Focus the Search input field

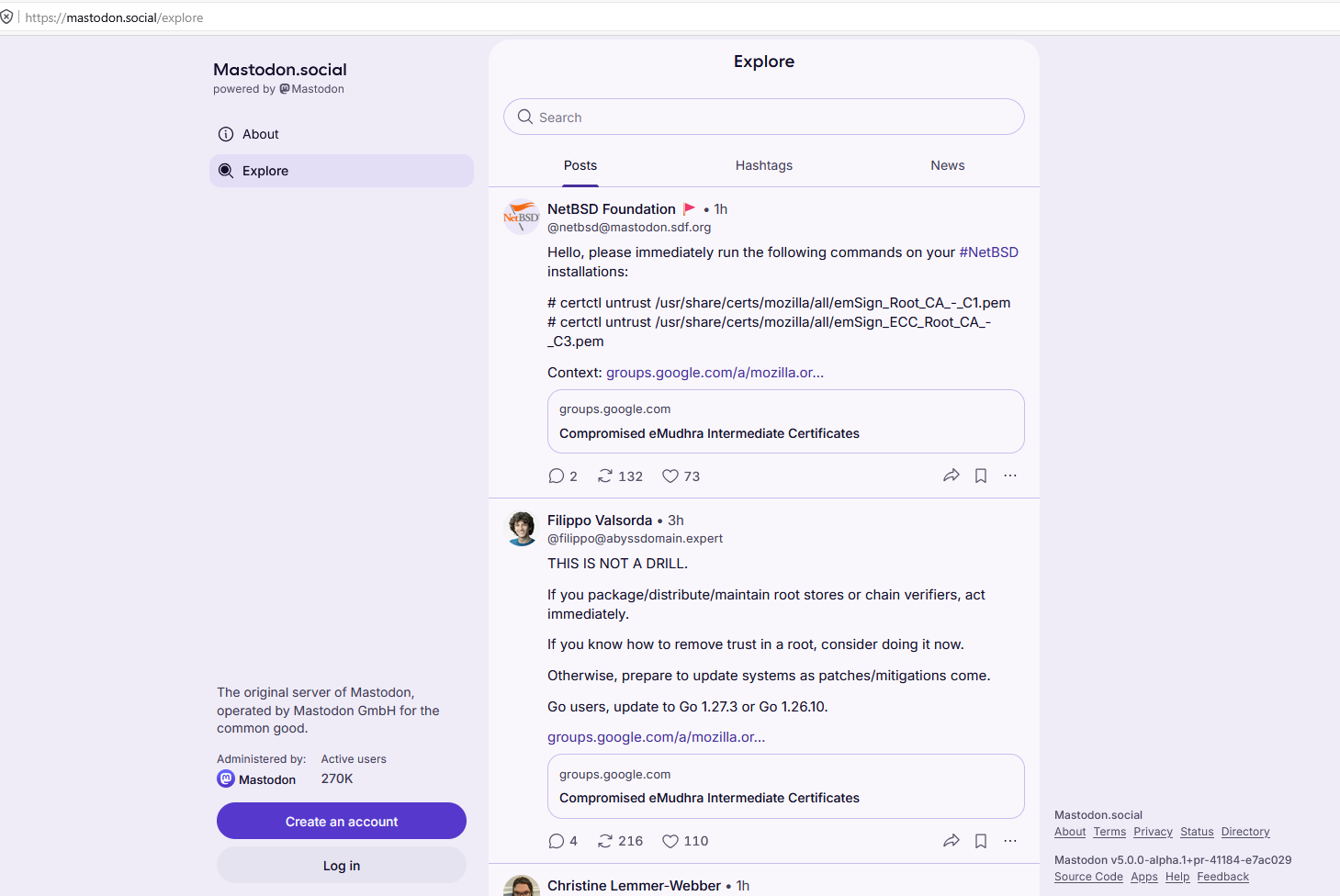pyautogui.click(x=764, y=117)
